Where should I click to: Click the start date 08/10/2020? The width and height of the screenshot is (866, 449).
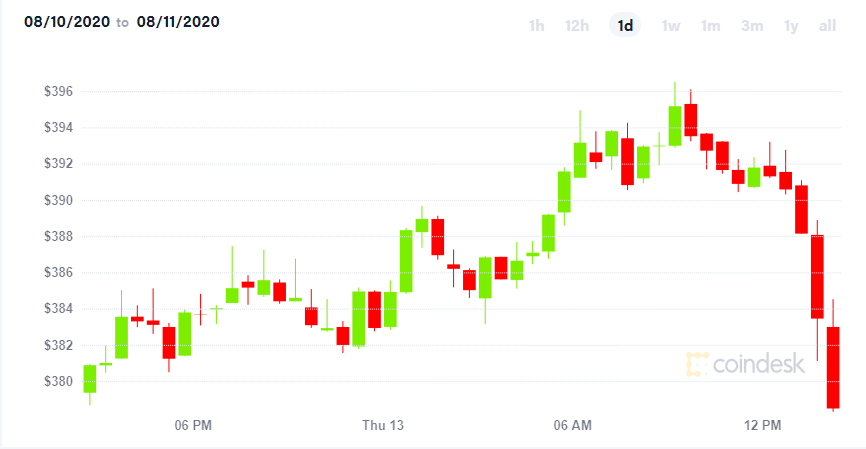pyautogui.click(x=67, y=22)
